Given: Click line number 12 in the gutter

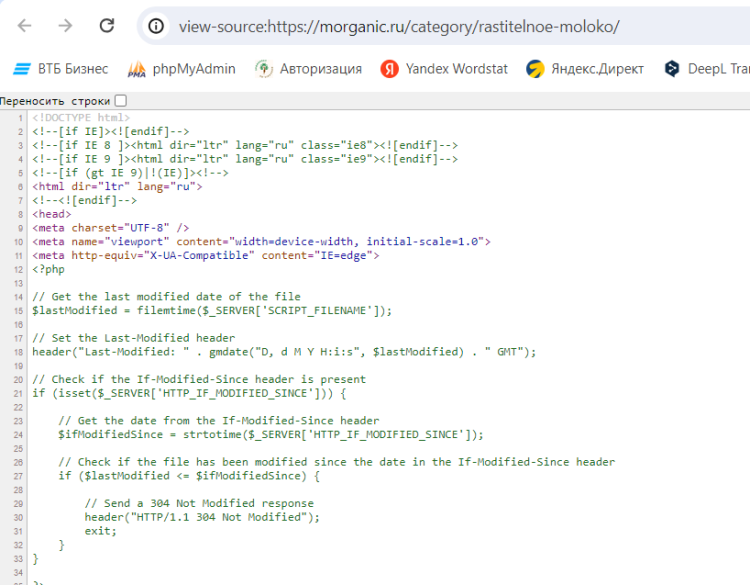Looking at the screenshot, I should coord(19,269).
